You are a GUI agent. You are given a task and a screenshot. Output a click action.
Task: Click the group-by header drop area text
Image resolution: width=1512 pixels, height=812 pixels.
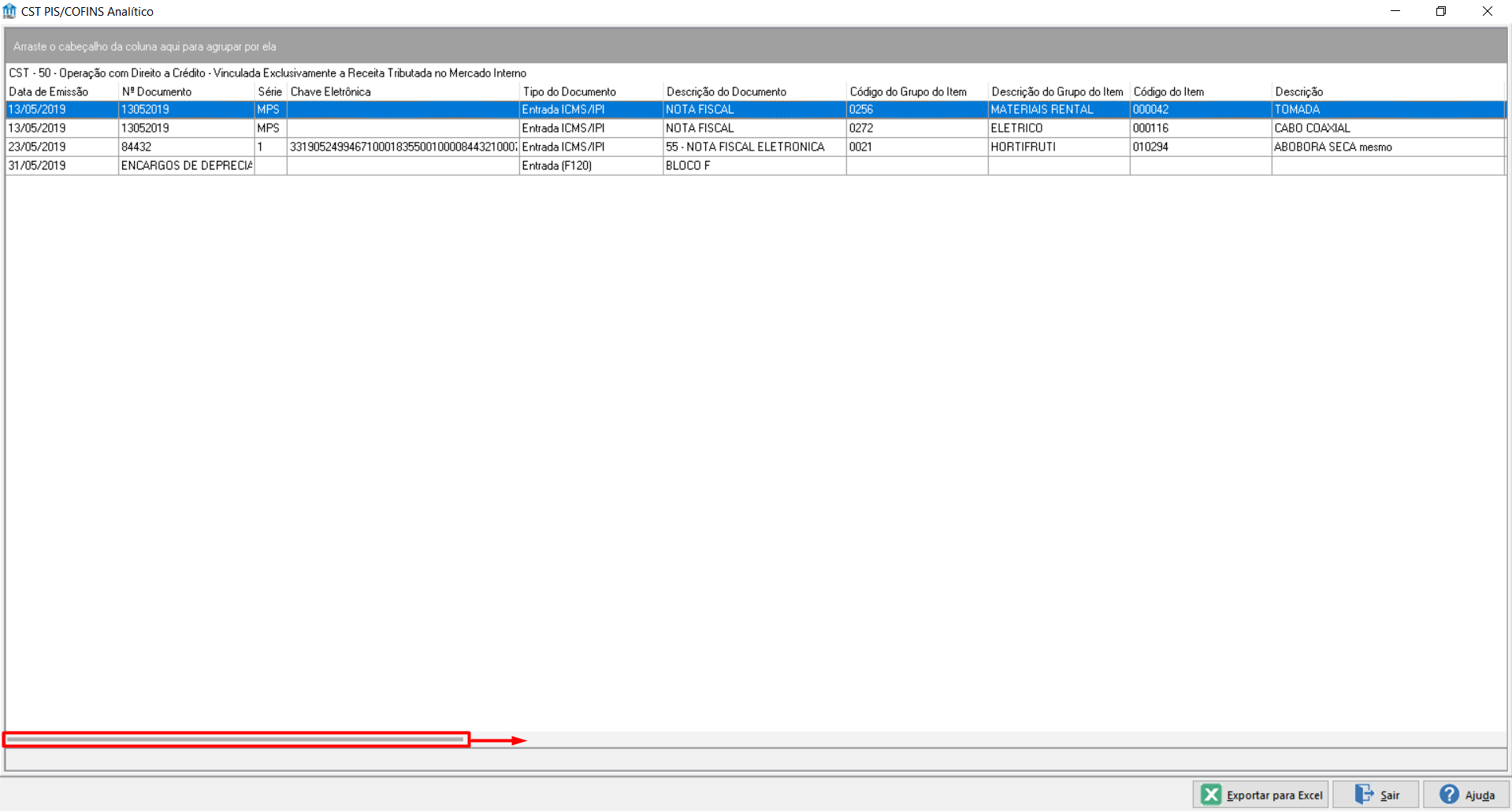point(144,47)
